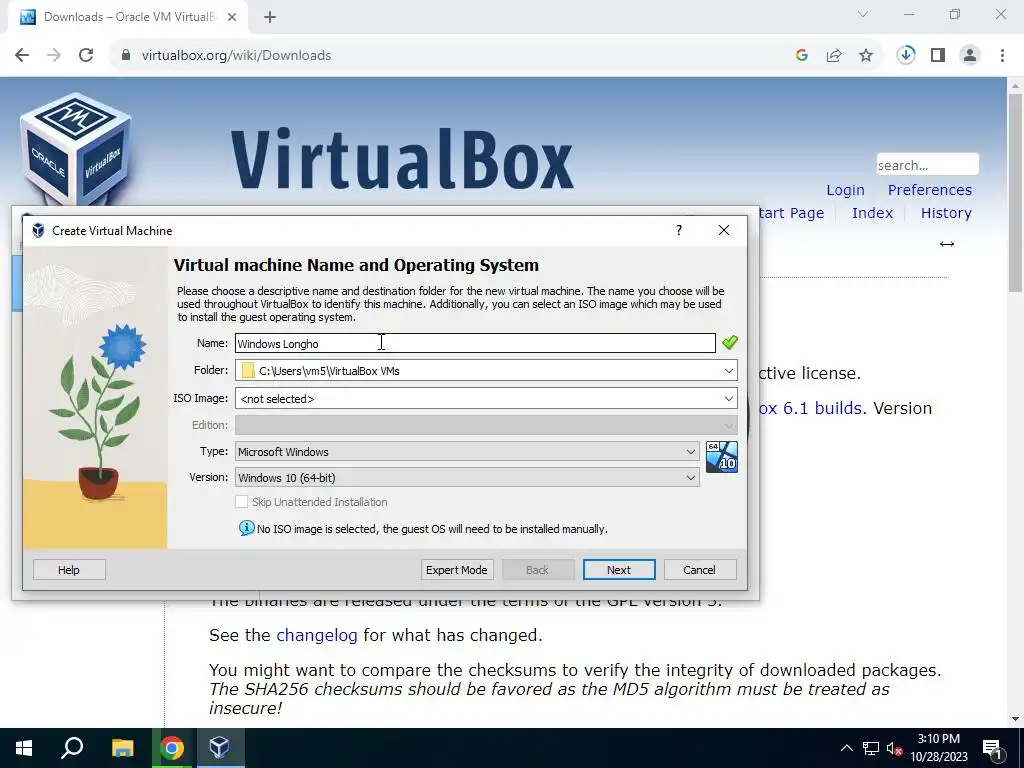This screenshot has width=1024, height=768.
Task: Expand the Folder dropdown
Action: point(728,370)
